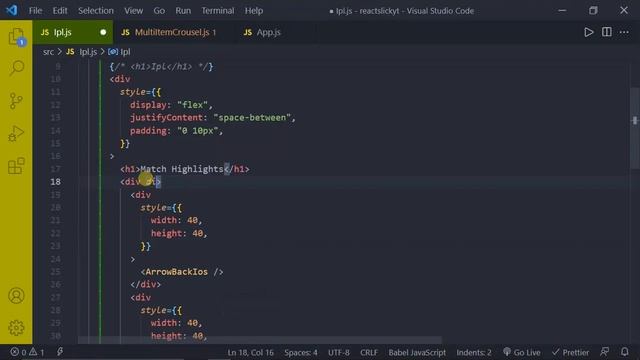Open the View menu
This screenshot has height=360, width=640.
click(133, 11)
